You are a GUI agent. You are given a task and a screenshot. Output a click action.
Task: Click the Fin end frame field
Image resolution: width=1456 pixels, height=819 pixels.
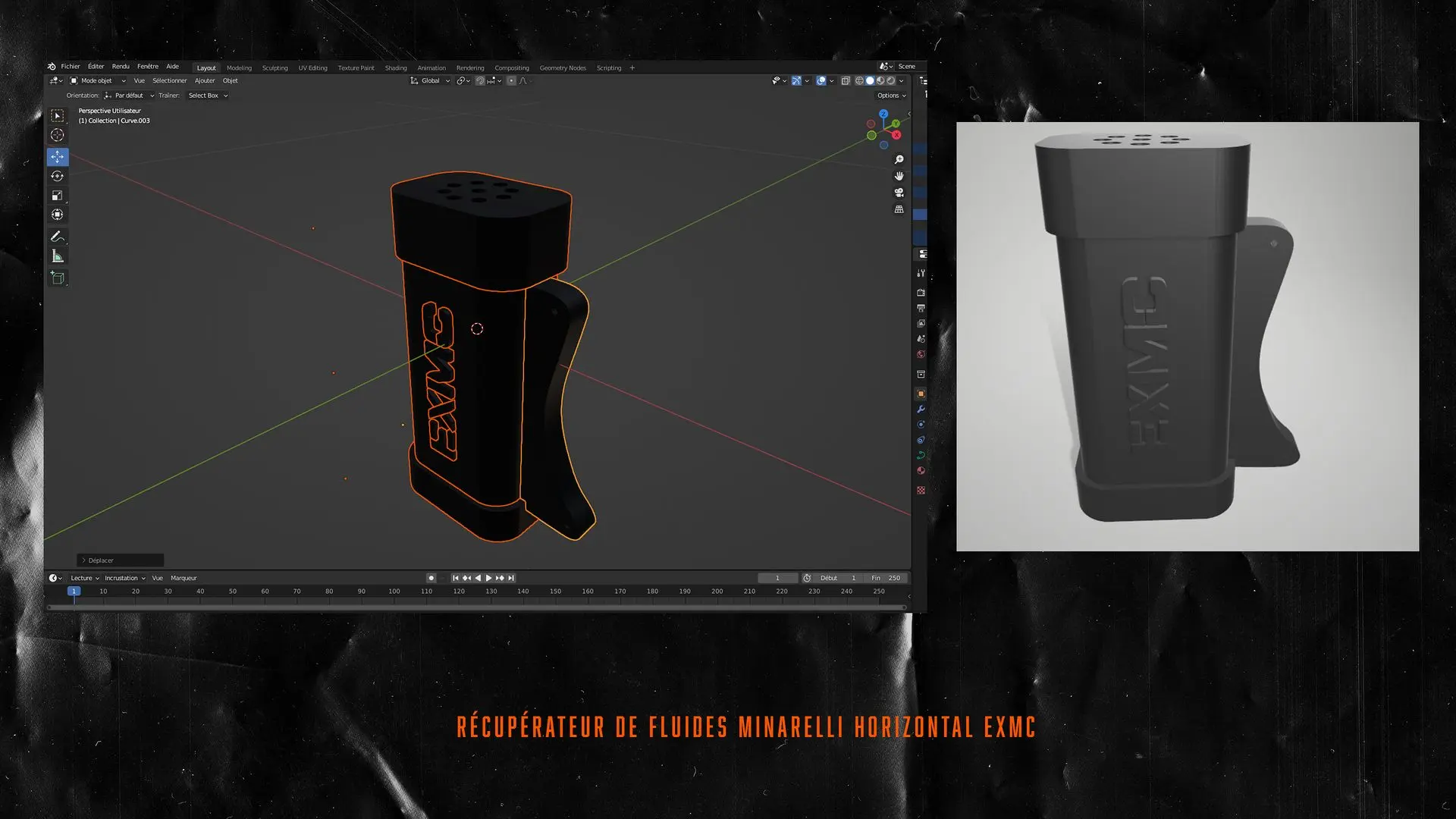pyautogui.click(x=887, y=578)
